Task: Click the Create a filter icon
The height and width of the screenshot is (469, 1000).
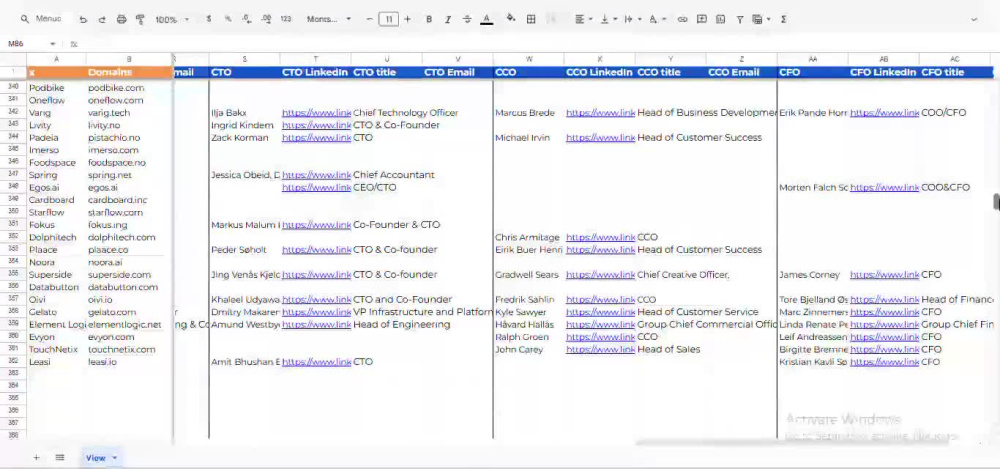Action: pos(740,19)
